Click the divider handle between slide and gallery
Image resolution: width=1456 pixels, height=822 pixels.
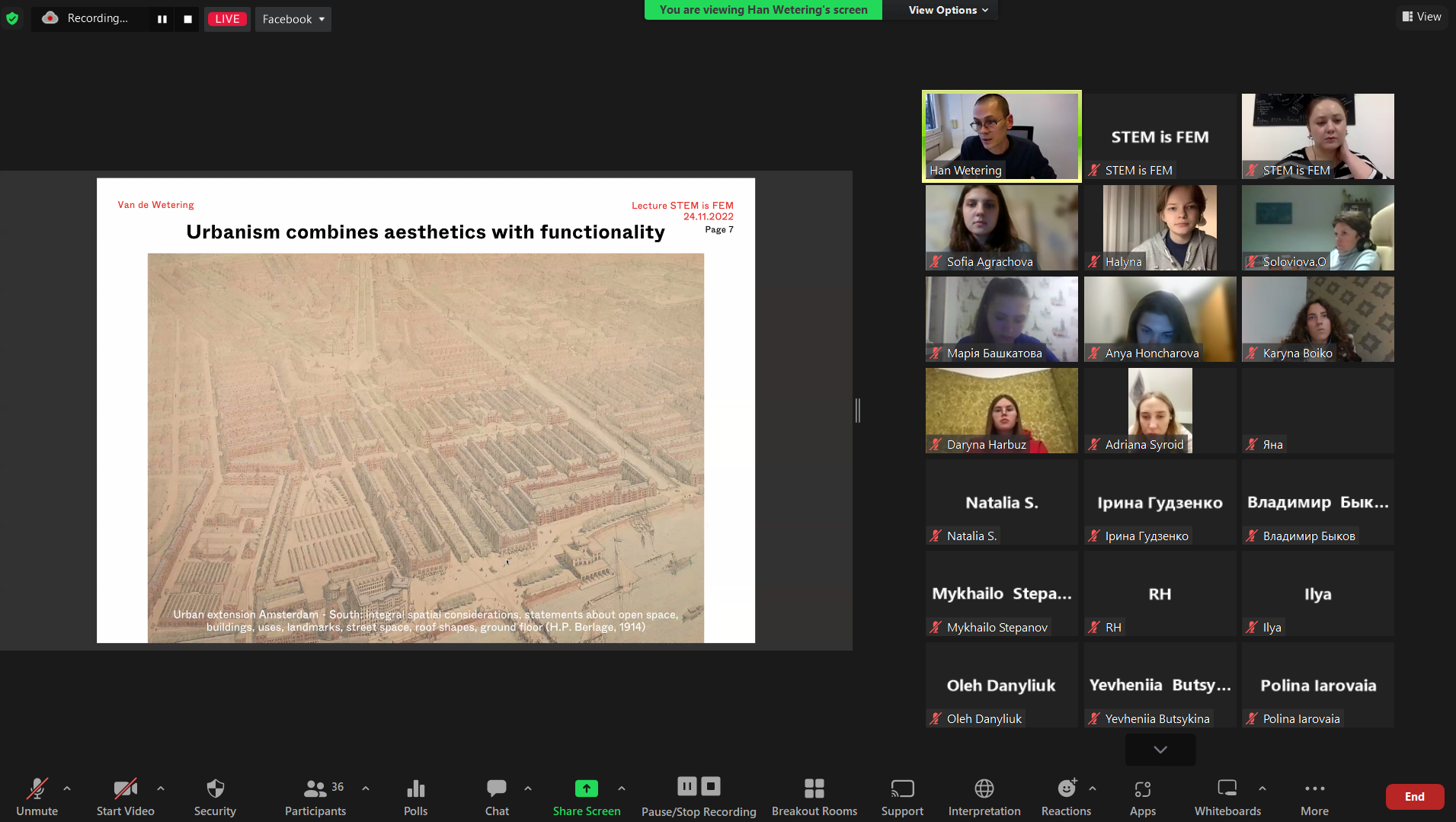pyautogui.click(x=858, y=410)
